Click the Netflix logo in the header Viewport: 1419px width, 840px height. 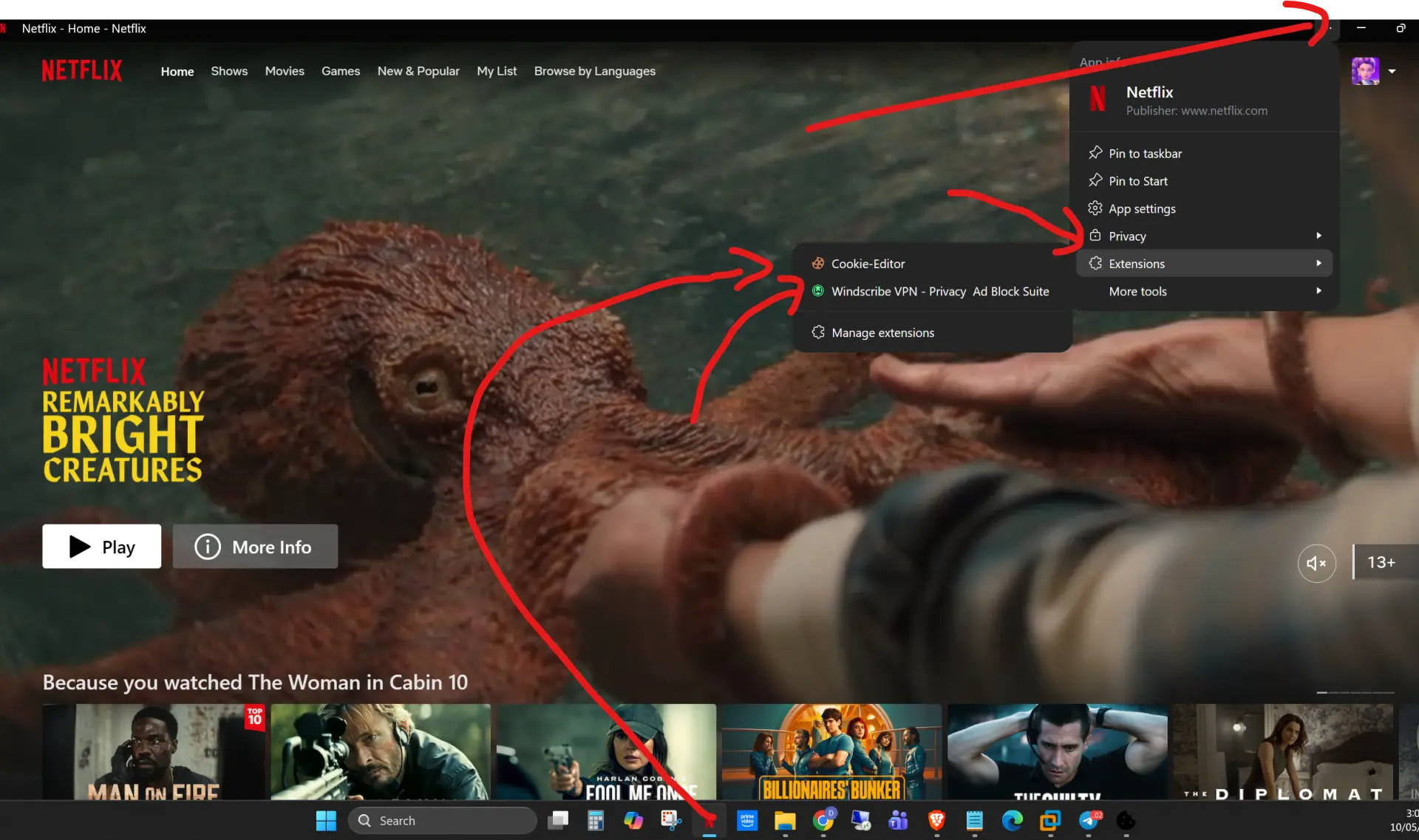click(x=82, y=71)
